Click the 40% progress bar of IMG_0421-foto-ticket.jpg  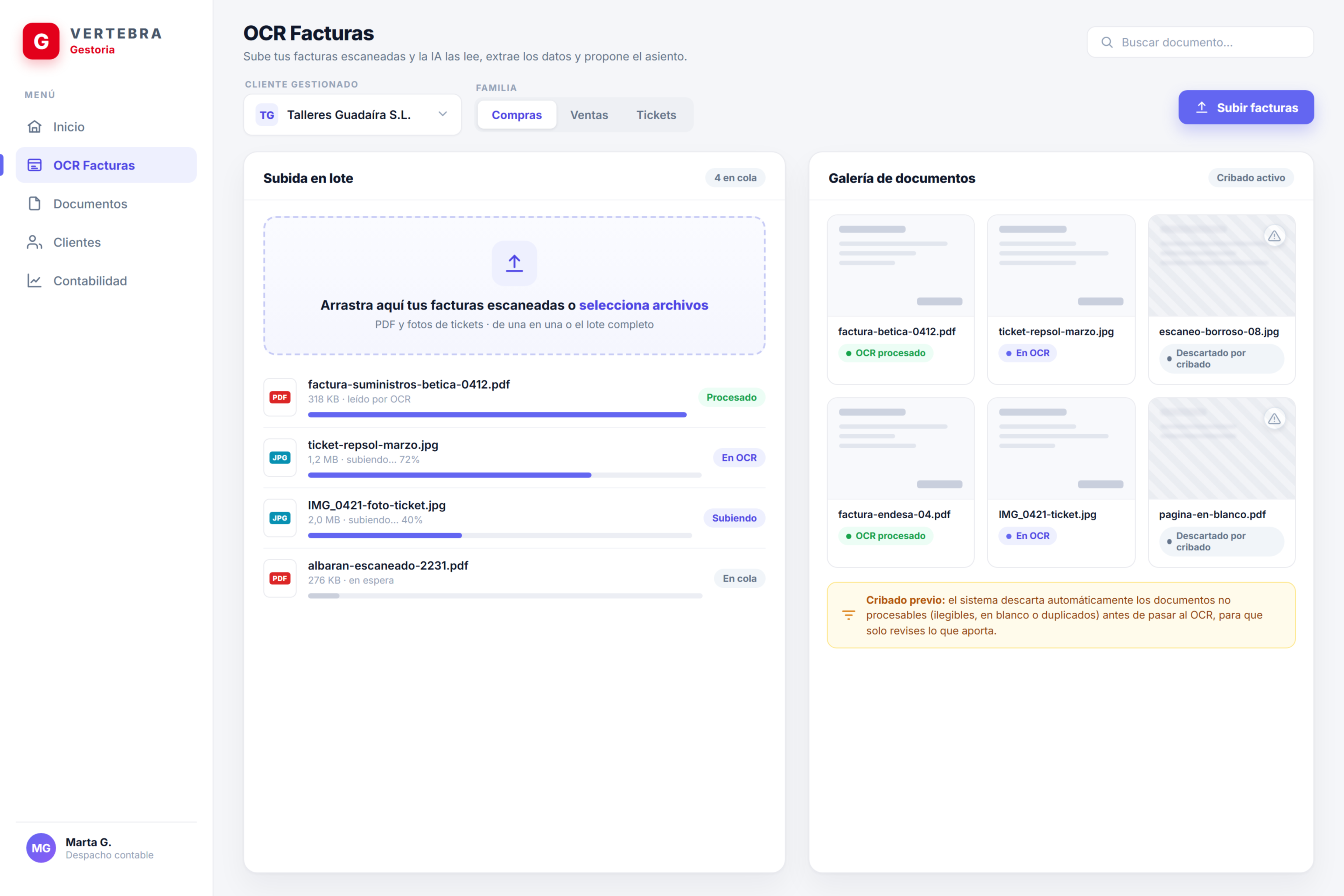pyautogui.click(x=500, y=535)
